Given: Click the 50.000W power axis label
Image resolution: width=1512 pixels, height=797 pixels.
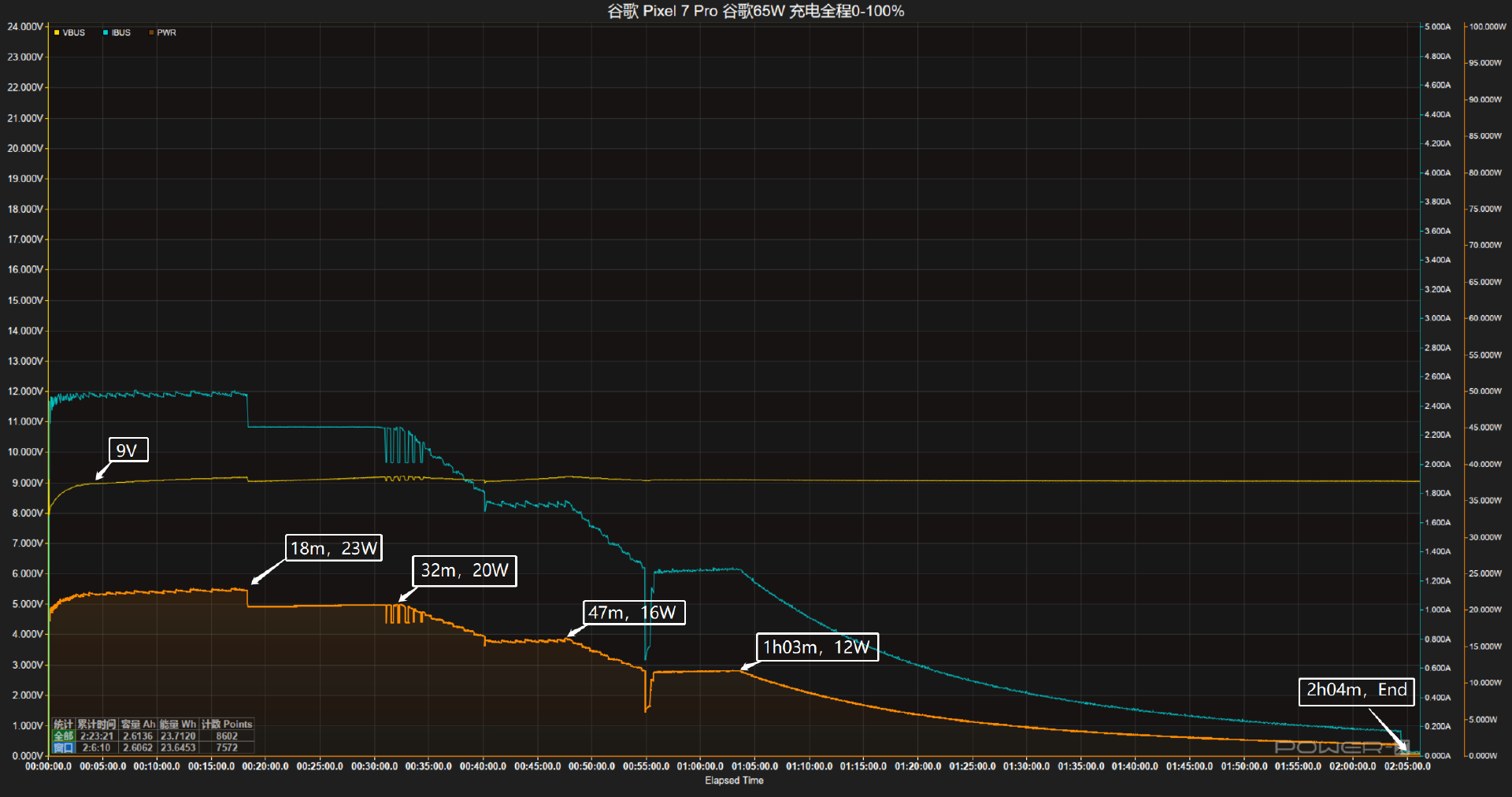Looking at the screenshot, I should click(x=1485, y=391).
